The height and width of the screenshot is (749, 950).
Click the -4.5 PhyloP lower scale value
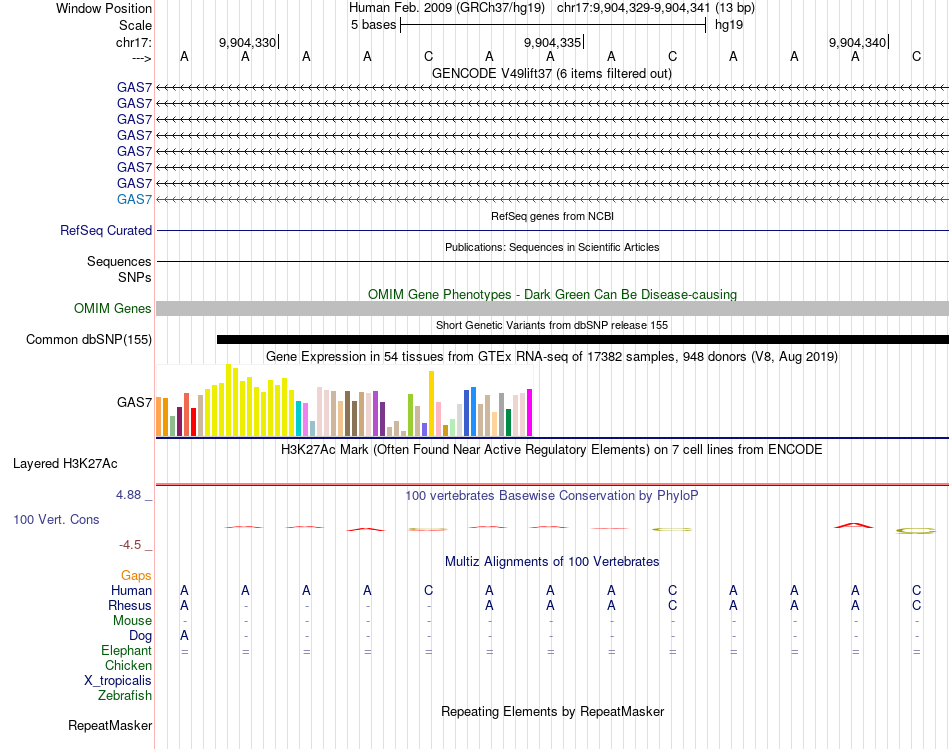pos(130,545)
